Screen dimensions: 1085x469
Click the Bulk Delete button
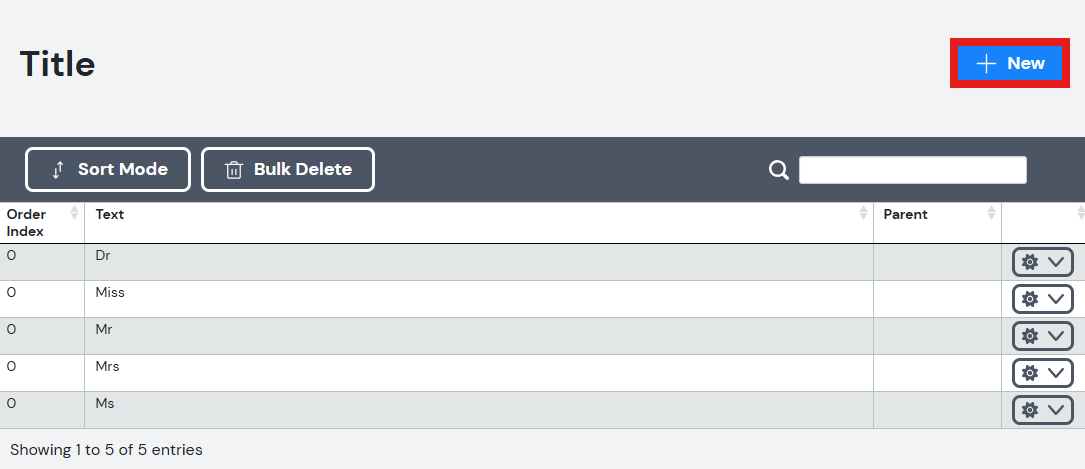pyautogui.click(x=288, y=169)
